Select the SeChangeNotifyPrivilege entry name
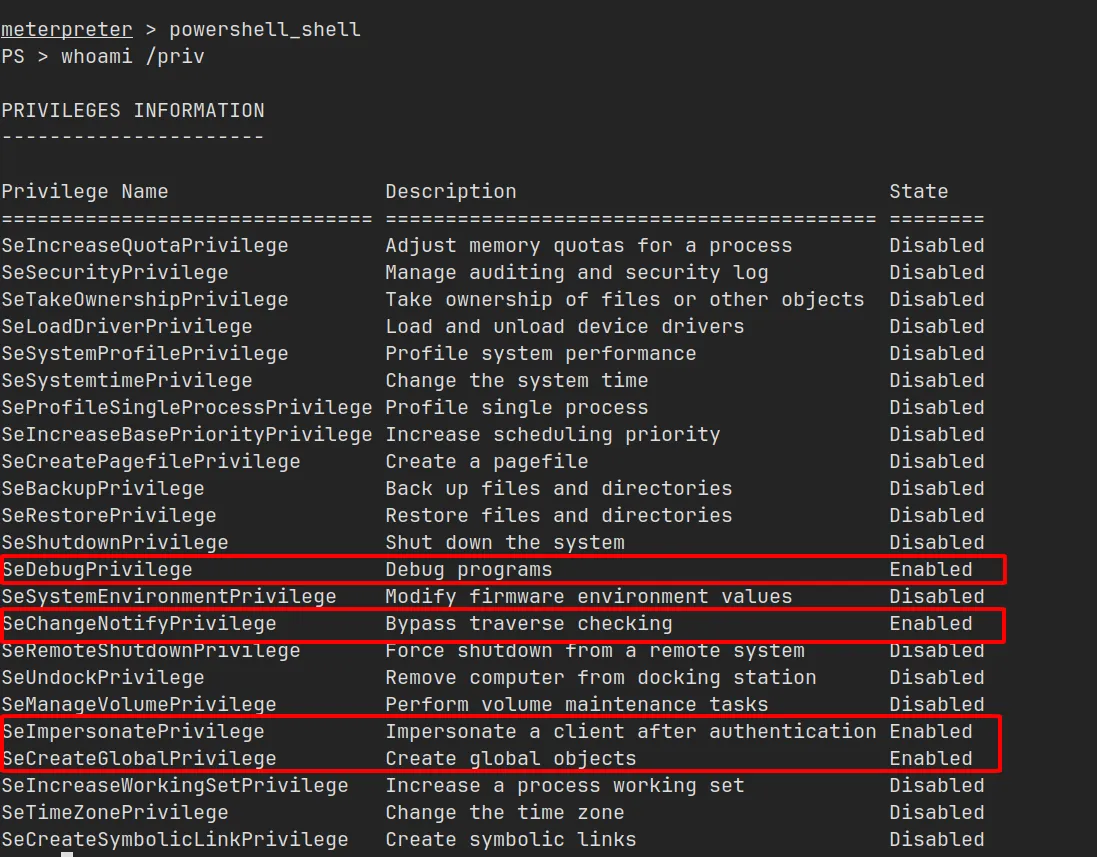 point(138,624)
